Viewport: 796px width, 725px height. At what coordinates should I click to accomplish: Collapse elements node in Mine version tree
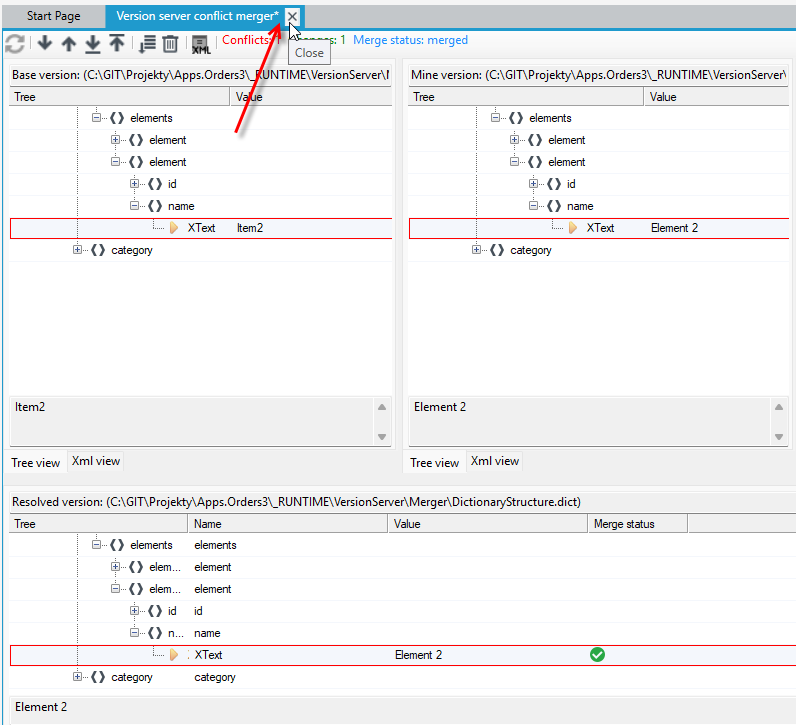tap(495, 117)
